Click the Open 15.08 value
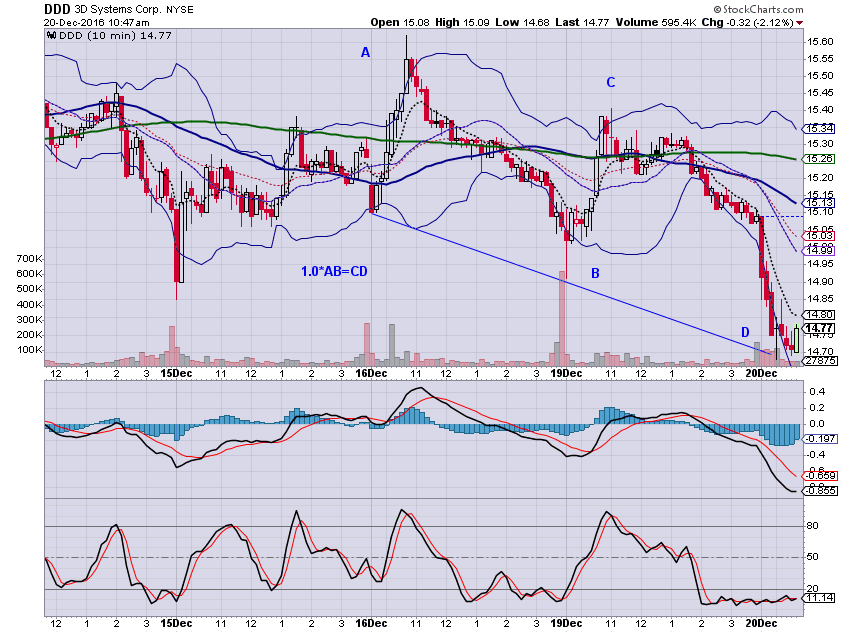 (x=400, y=23)
